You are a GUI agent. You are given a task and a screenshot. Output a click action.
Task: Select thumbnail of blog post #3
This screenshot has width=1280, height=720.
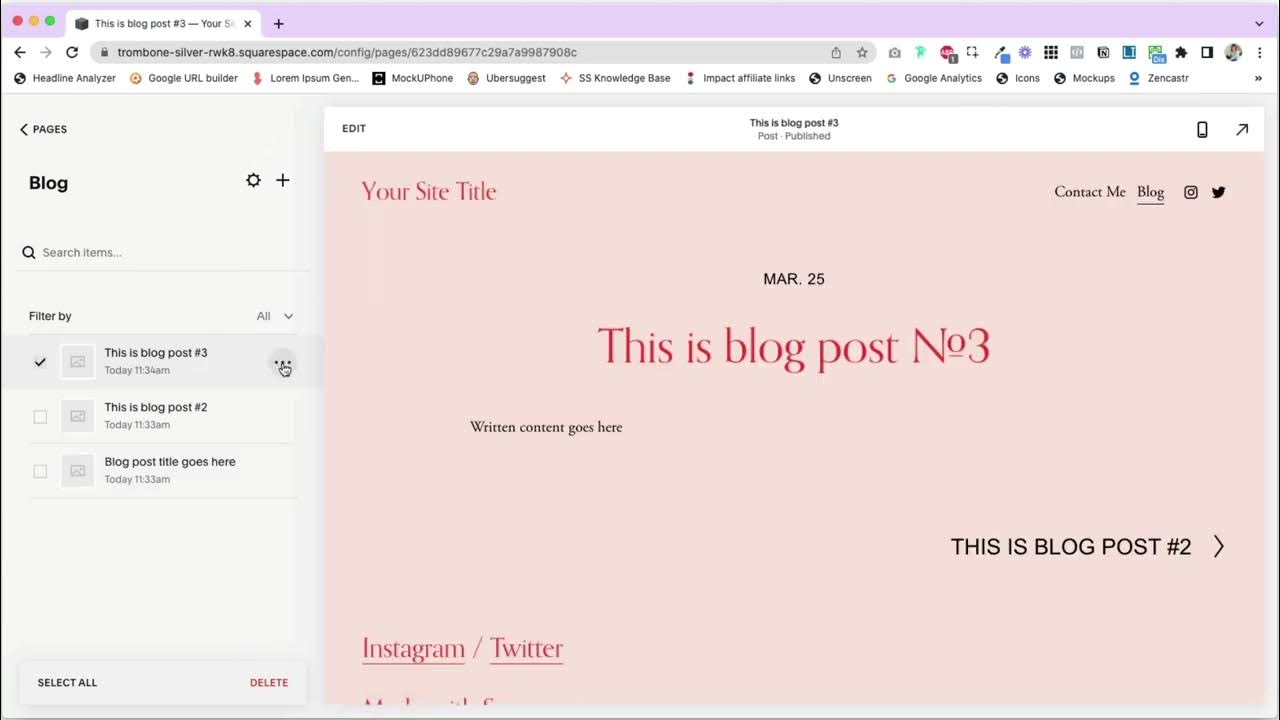tap(78, 362)
